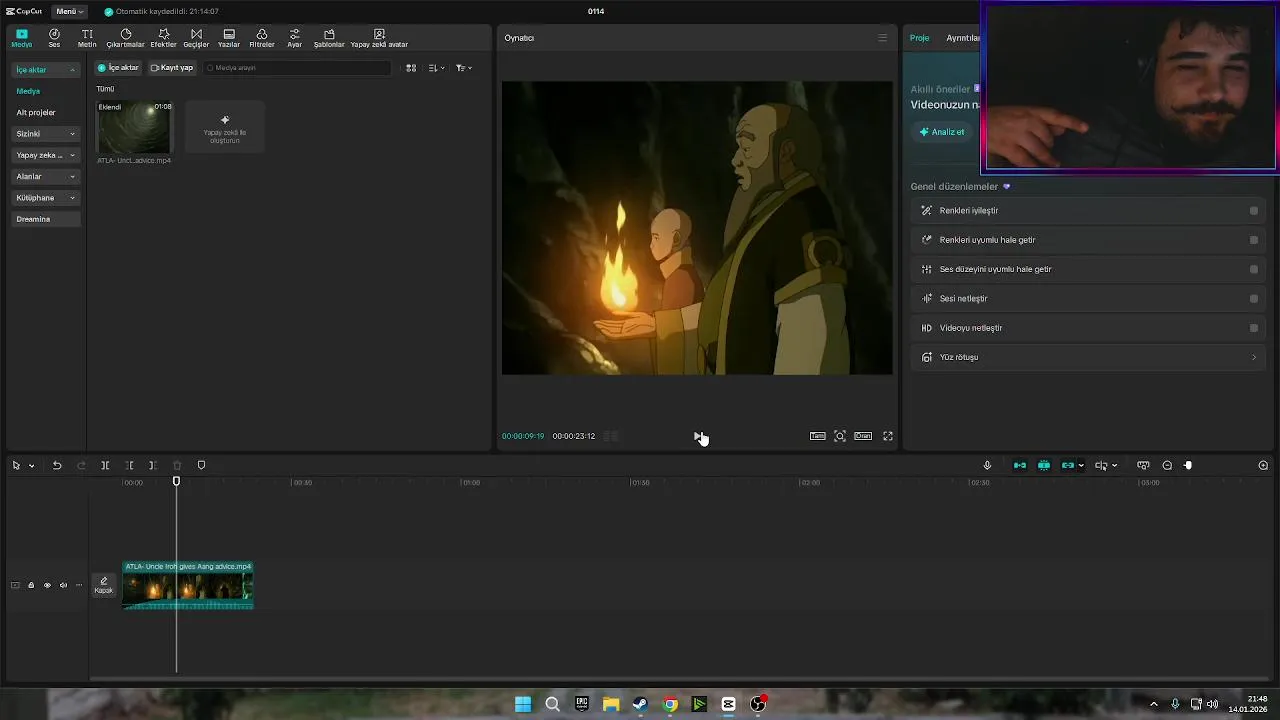Click the fit-timeline-to-window icon
Image resolution: width=1280 pixels, height=720 pixels.
tap(1143, 465)
